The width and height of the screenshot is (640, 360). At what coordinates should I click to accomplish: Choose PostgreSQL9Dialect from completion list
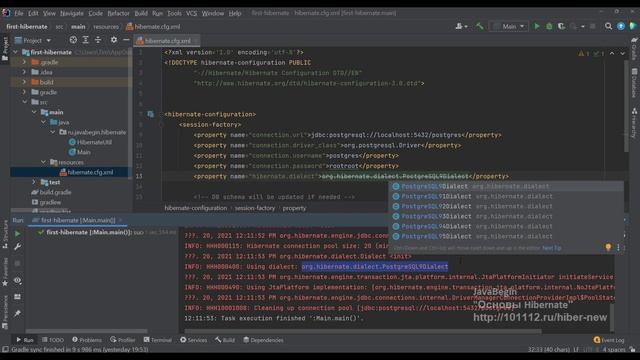point(506,186)
